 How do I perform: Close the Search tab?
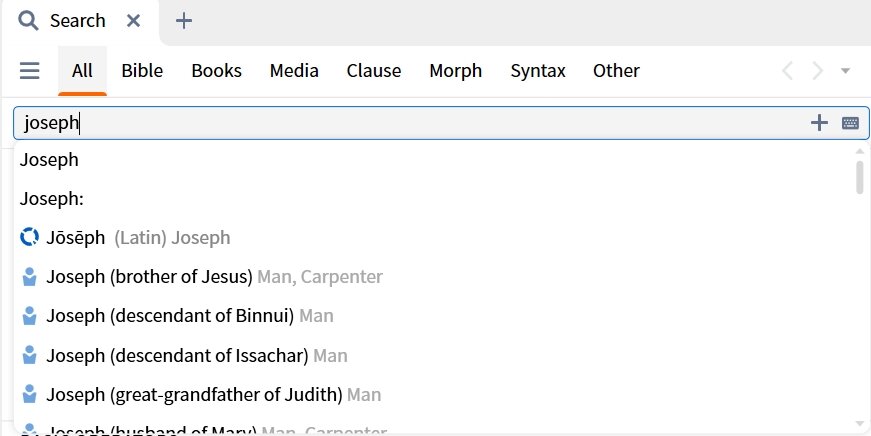[x=133, y=21]
